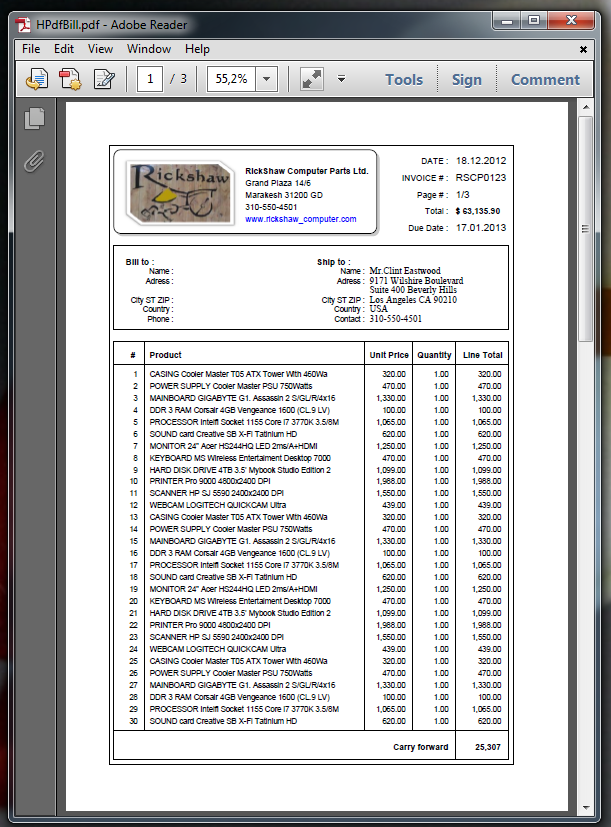Click row 7 MONITOR 24" Acer product
Screen dimensions: 611x827
pos(233,446)
